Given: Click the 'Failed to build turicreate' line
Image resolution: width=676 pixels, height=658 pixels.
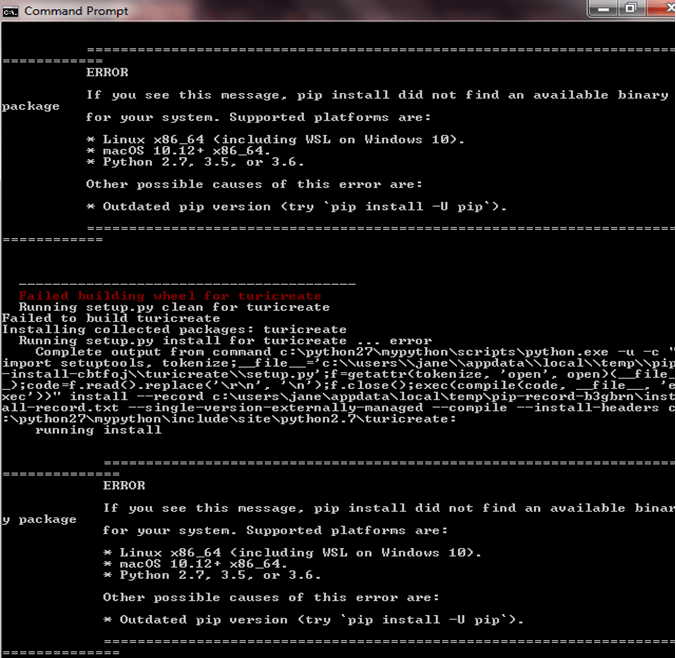Looking at the screenshot, I should (x=111, y=318).
